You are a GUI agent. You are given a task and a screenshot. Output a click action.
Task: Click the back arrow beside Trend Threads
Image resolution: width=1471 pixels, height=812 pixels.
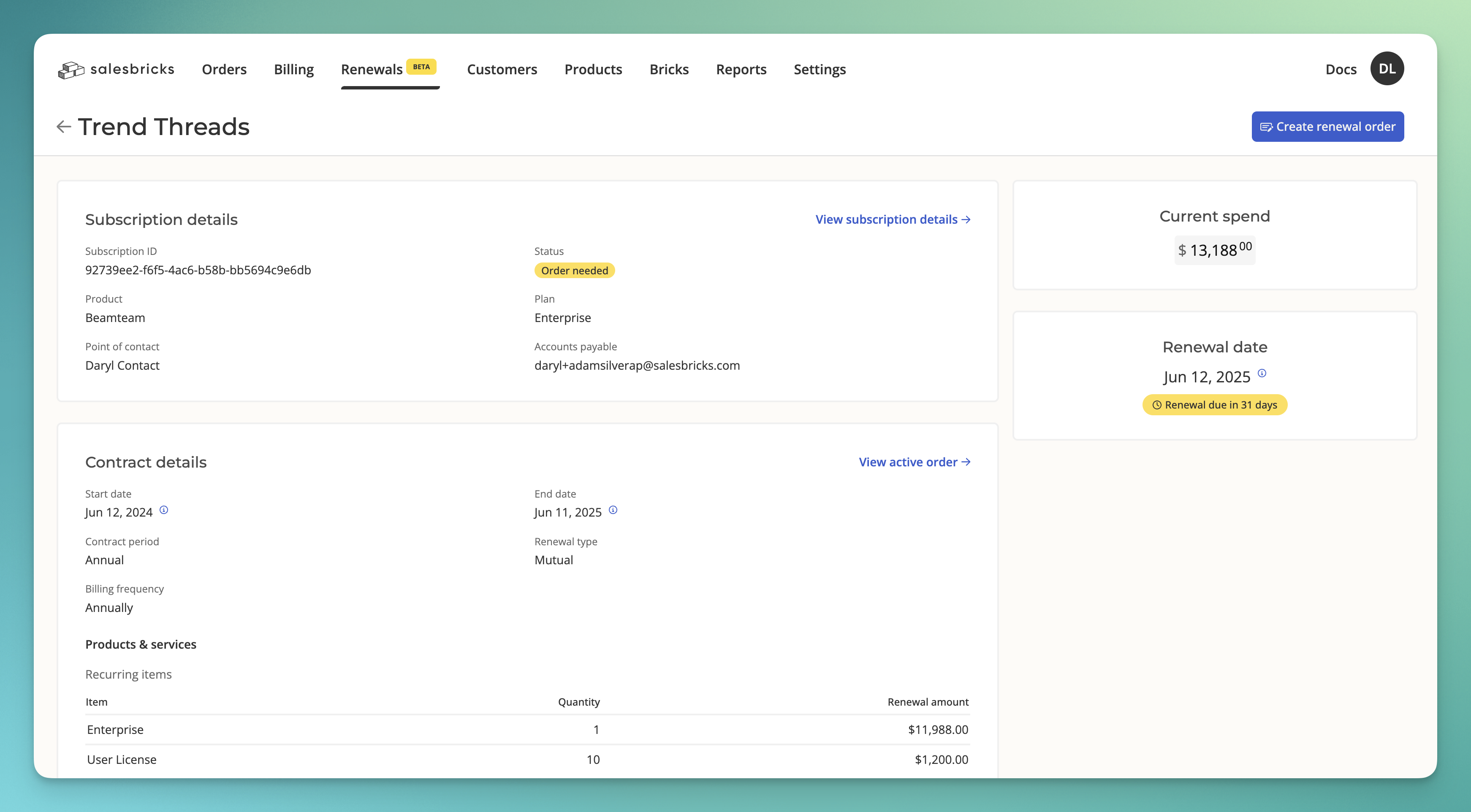(x=63, y=127)
